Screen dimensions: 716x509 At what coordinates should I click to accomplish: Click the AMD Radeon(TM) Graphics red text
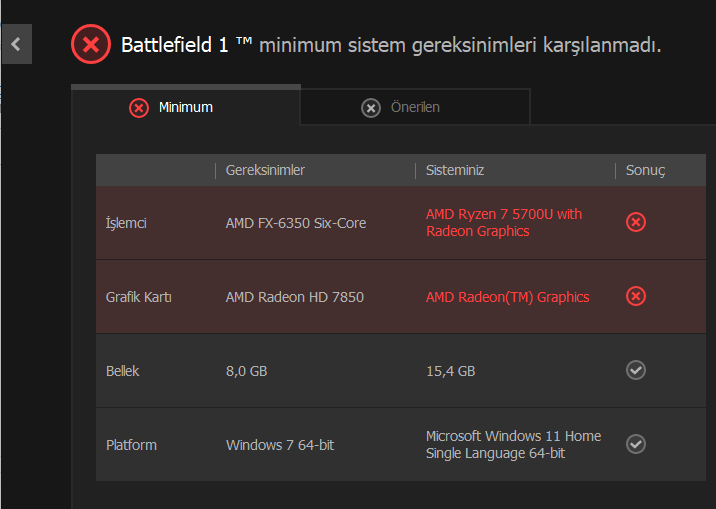click(508, 296)
